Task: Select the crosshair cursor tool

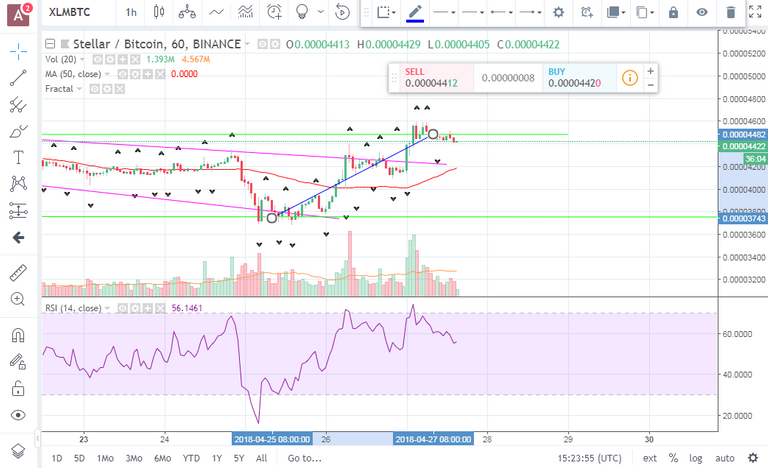Action: (18, 51)
